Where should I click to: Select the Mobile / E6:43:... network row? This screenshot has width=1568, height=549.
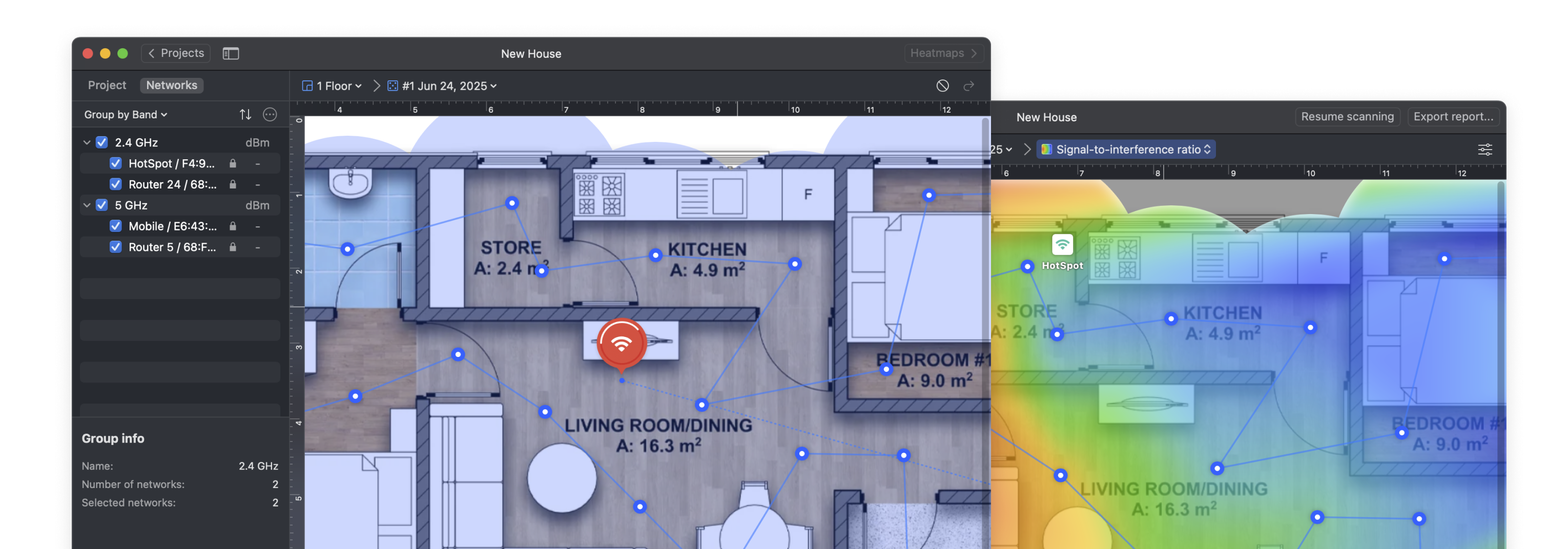pos(180,226)
